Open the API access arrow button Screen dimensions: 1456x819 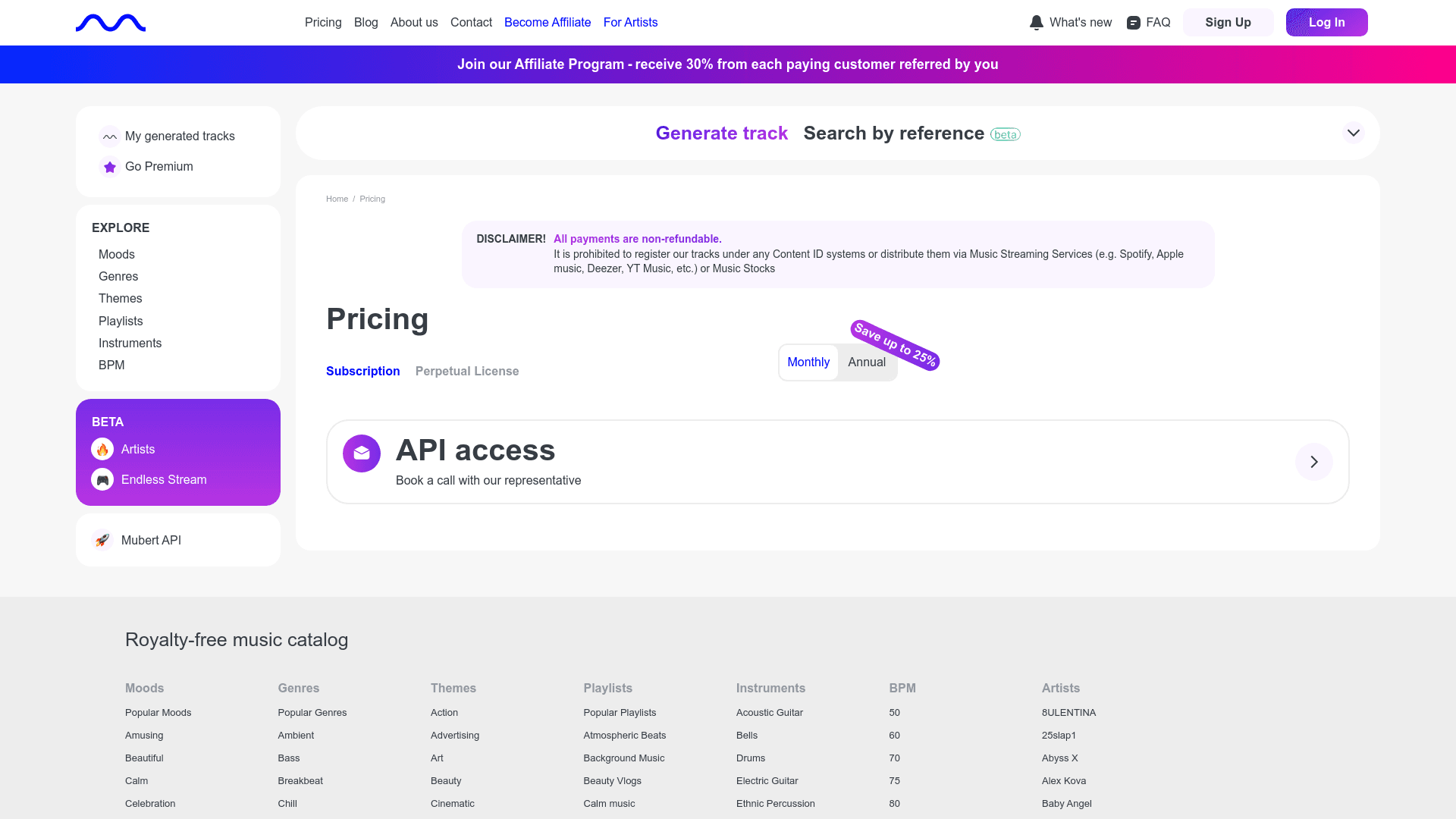click(1313, 462)
